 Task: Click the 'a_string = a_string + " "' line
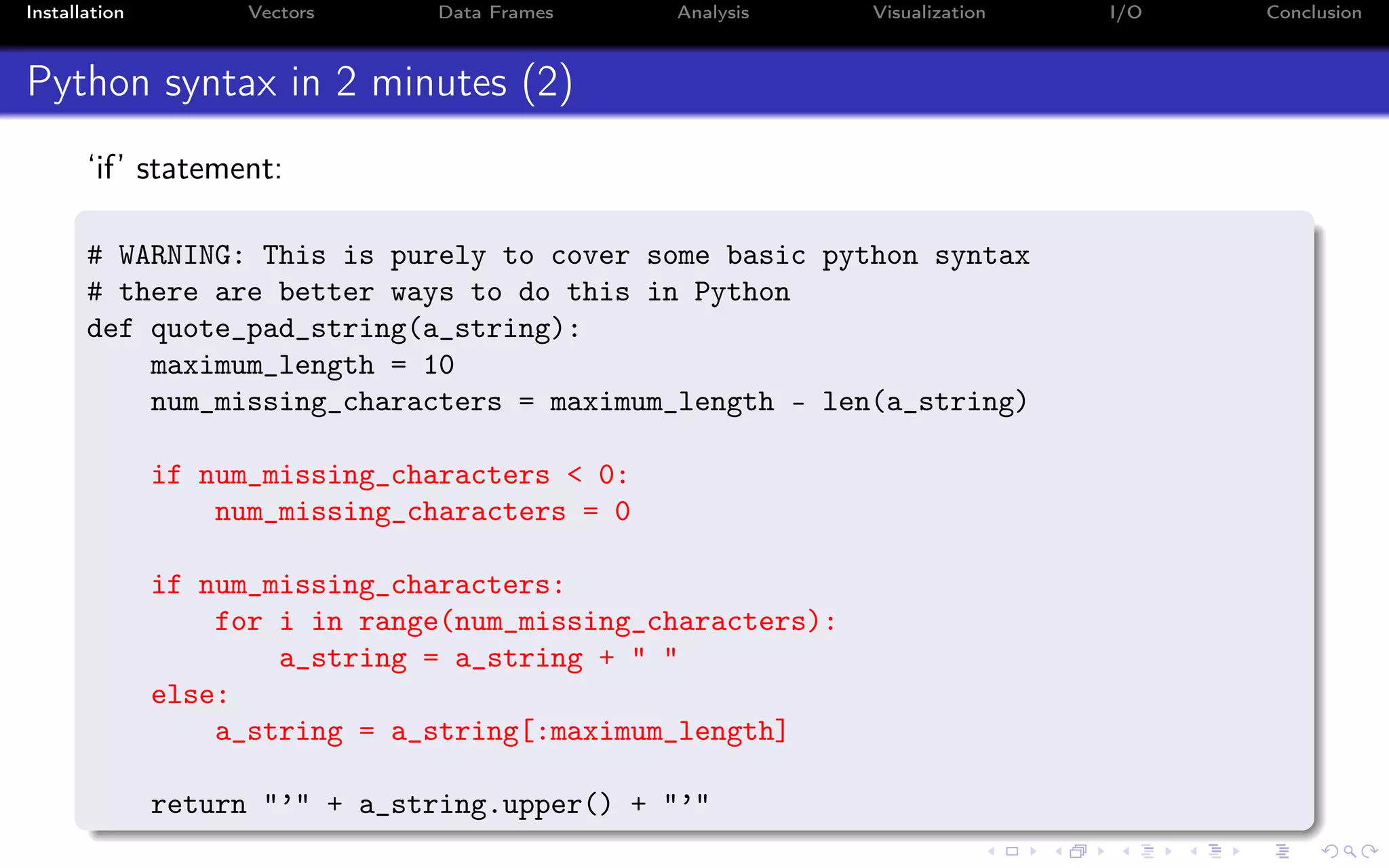tap(478, 658)
